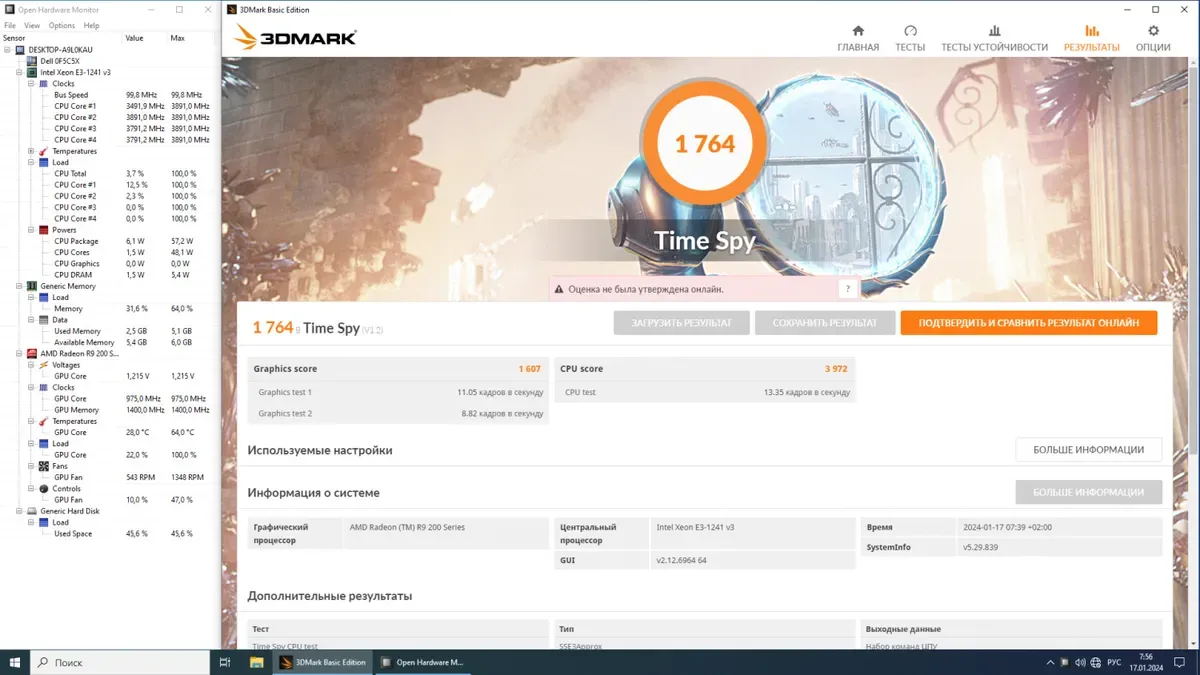1200x675 pixels.
Task: Click Больше информации next to Используемые настройки
Action: pyautogui.click(x=1088, y=450)
